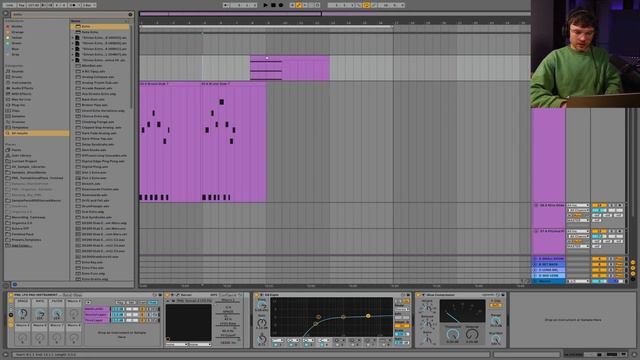Screen dimensions: 640x360
Task: Click the Glue Compressor Threshold knob
Action: coord(452,334)
